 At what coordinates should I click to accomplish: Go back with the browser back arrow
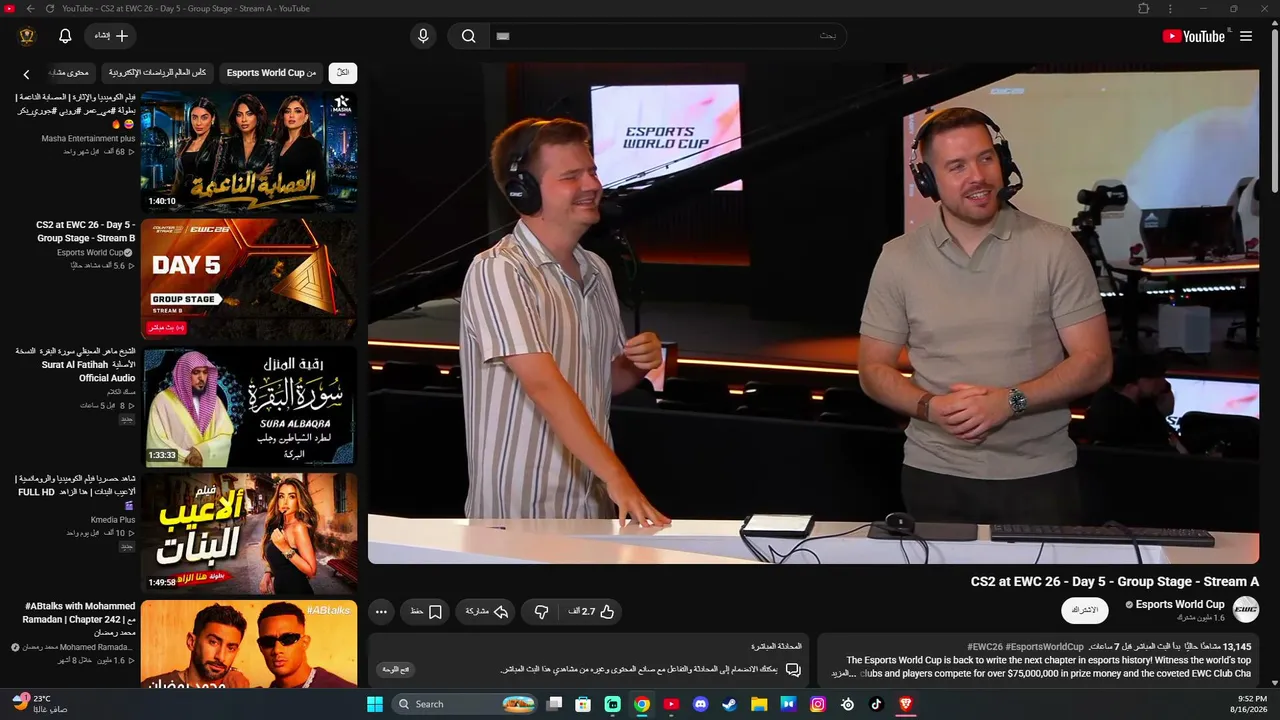[x=30, y=9]
